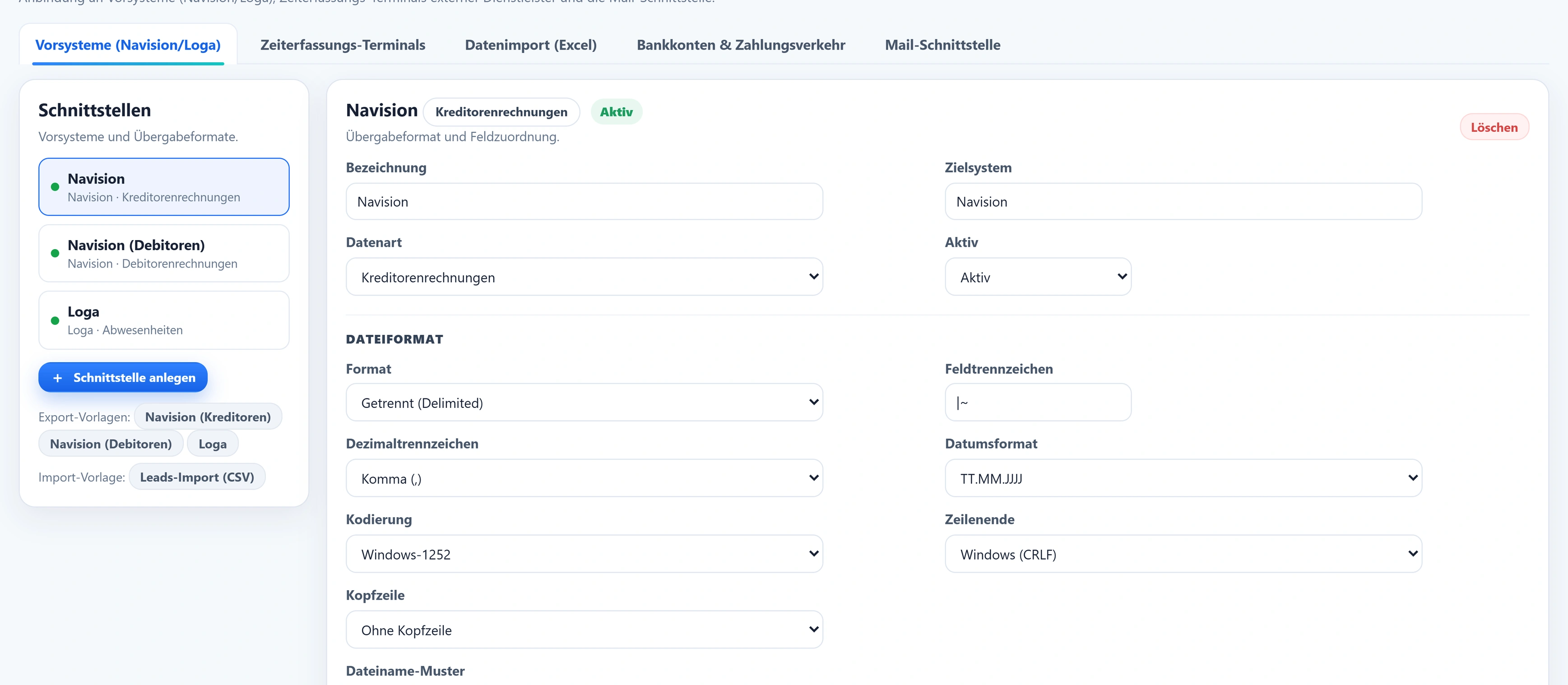The width and height of the screenshot is (1568, 685).
Task: Go to Bankkonten & Zahlungsverkehr tab
Action: tap(741, 44)
